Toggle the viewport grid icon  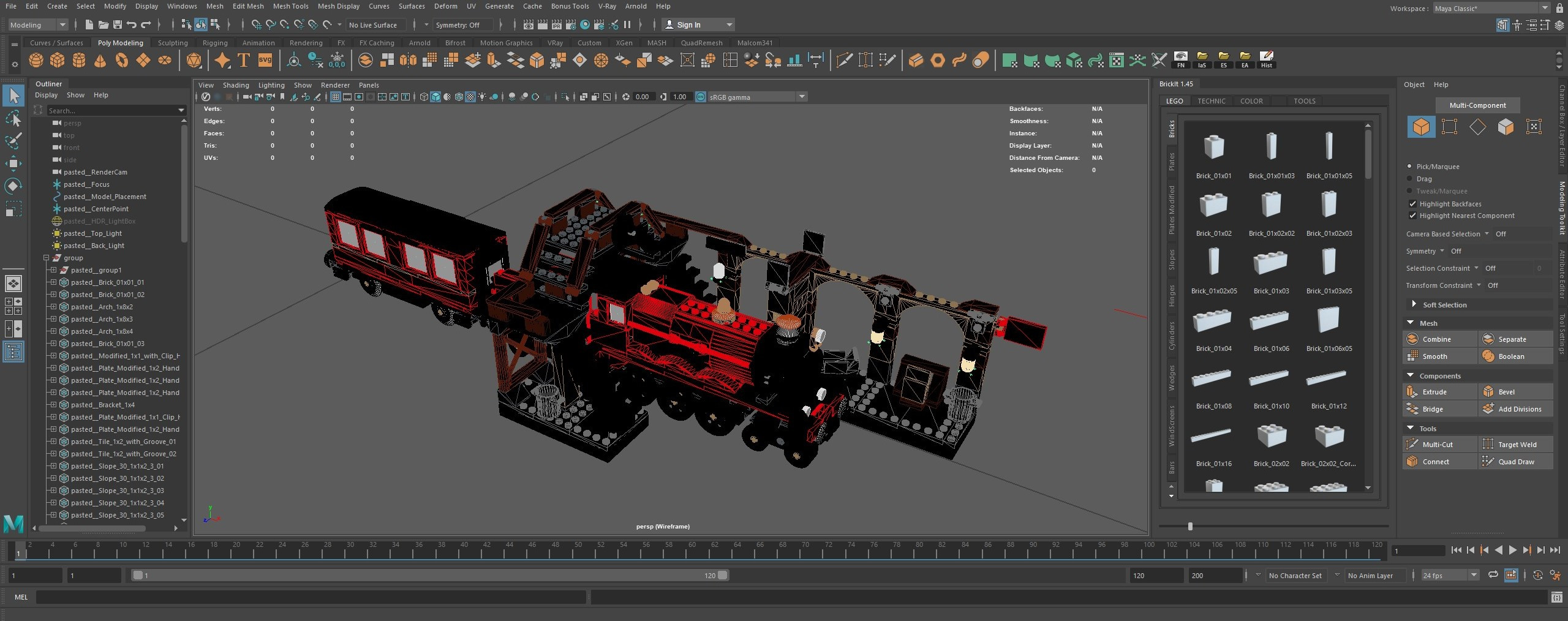tap(336, 97)
